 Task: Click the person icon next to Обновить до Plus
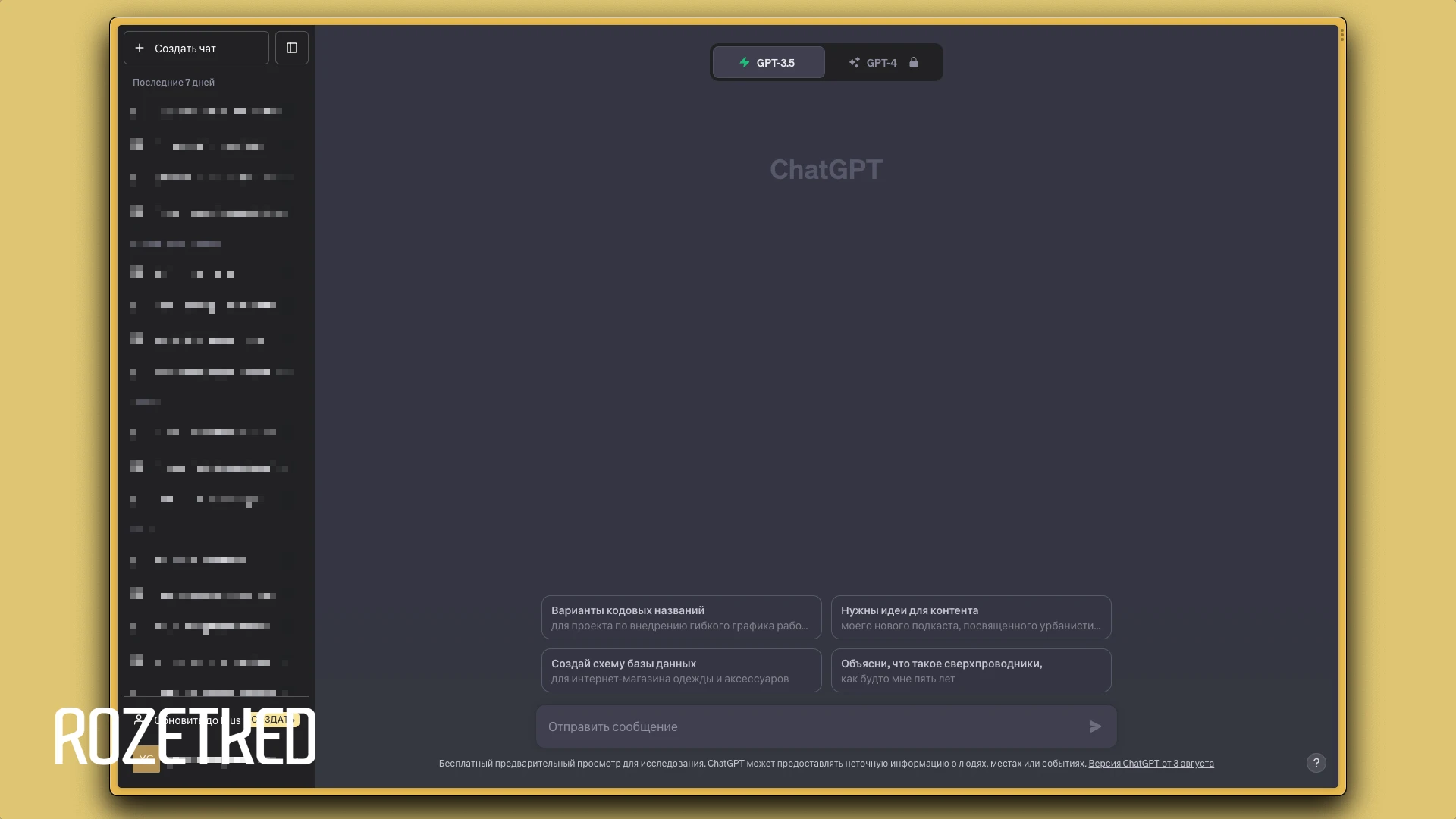[139, 720]
